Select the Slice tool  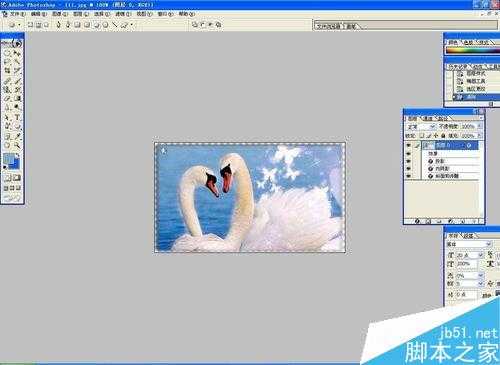pos(17,71)
